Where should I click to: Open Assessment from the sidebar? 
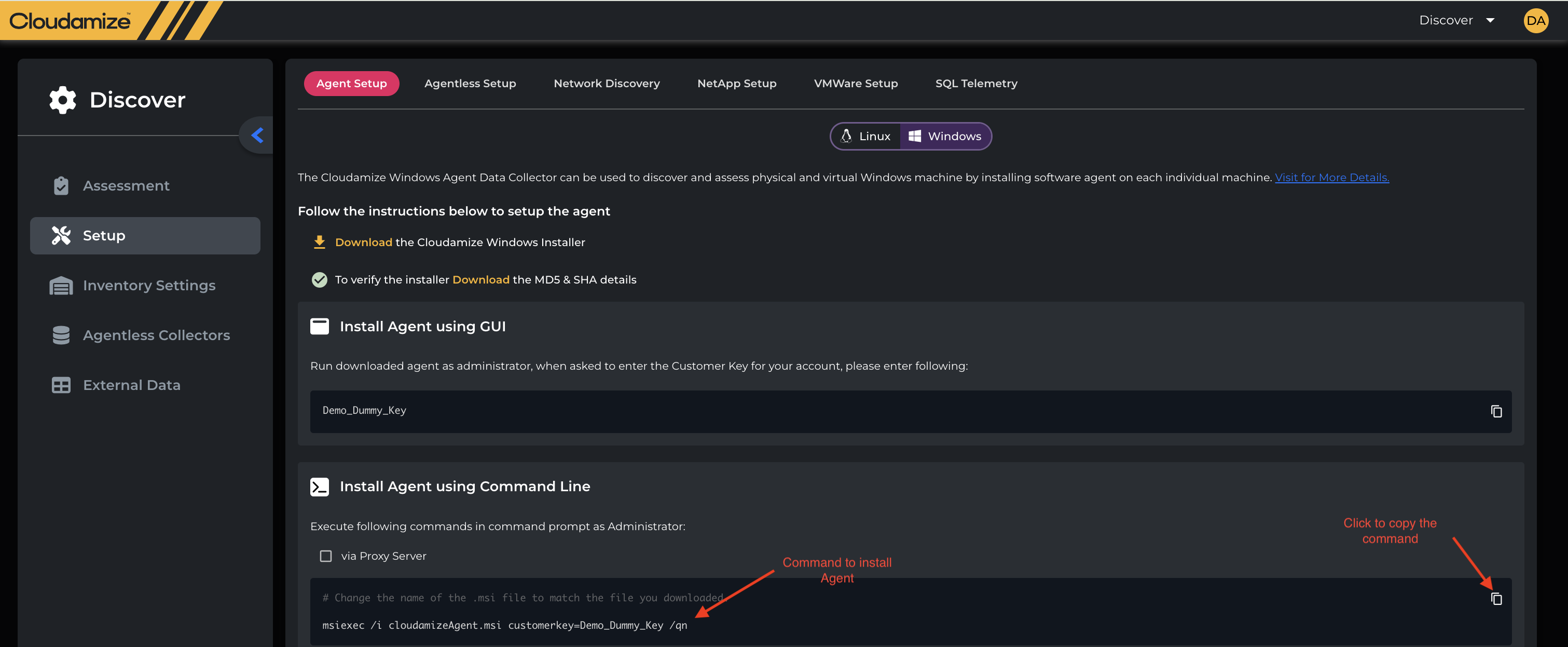pos(126,186)
